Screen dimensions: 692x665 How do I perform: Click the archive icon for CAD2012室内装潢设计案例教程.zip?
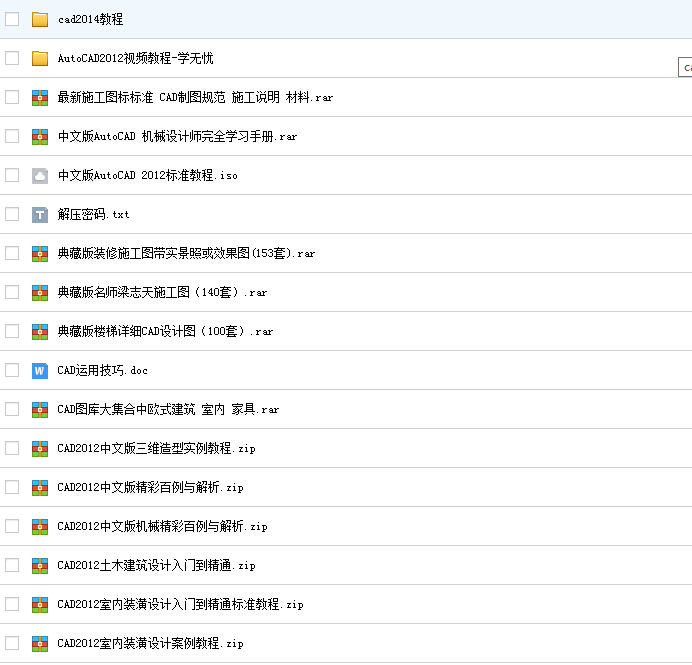click(40, 643)
